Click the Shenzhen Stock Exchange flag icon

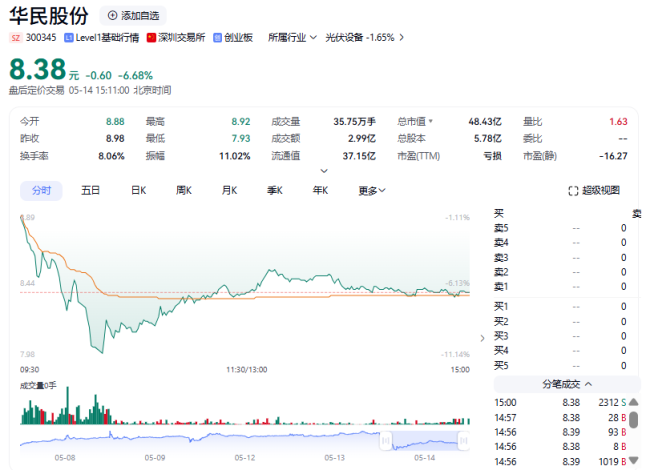click(152, 37)
